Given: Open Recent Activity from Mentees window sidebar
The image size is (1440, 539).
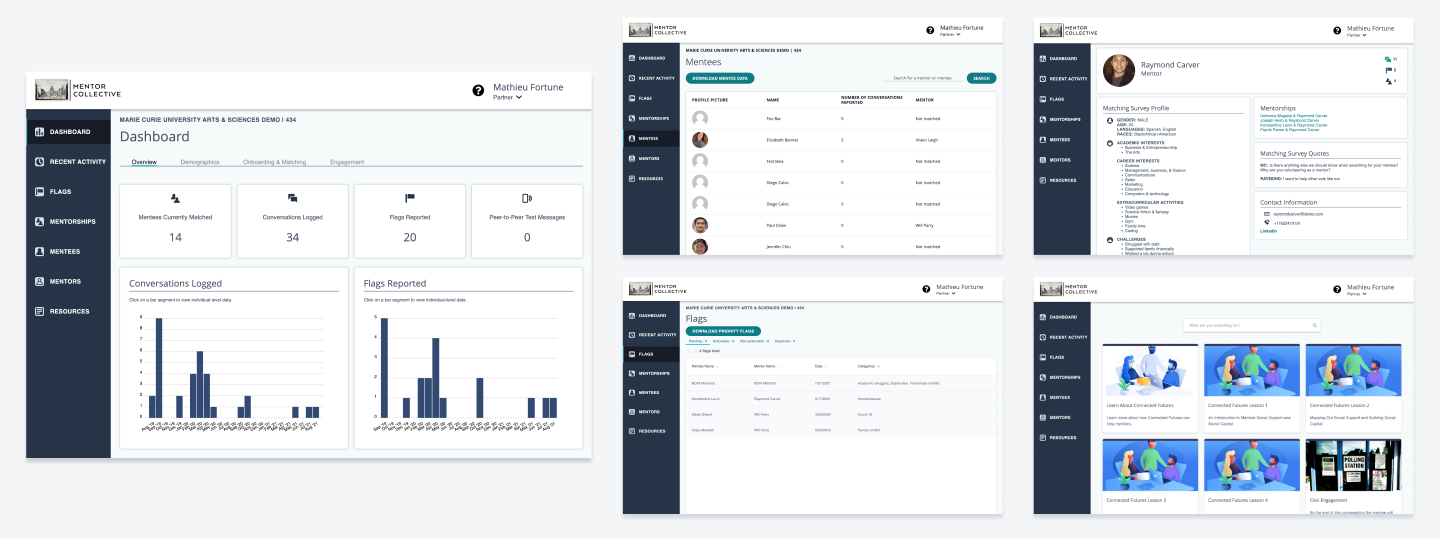Looking at the screenshot, I should [651, 78].
